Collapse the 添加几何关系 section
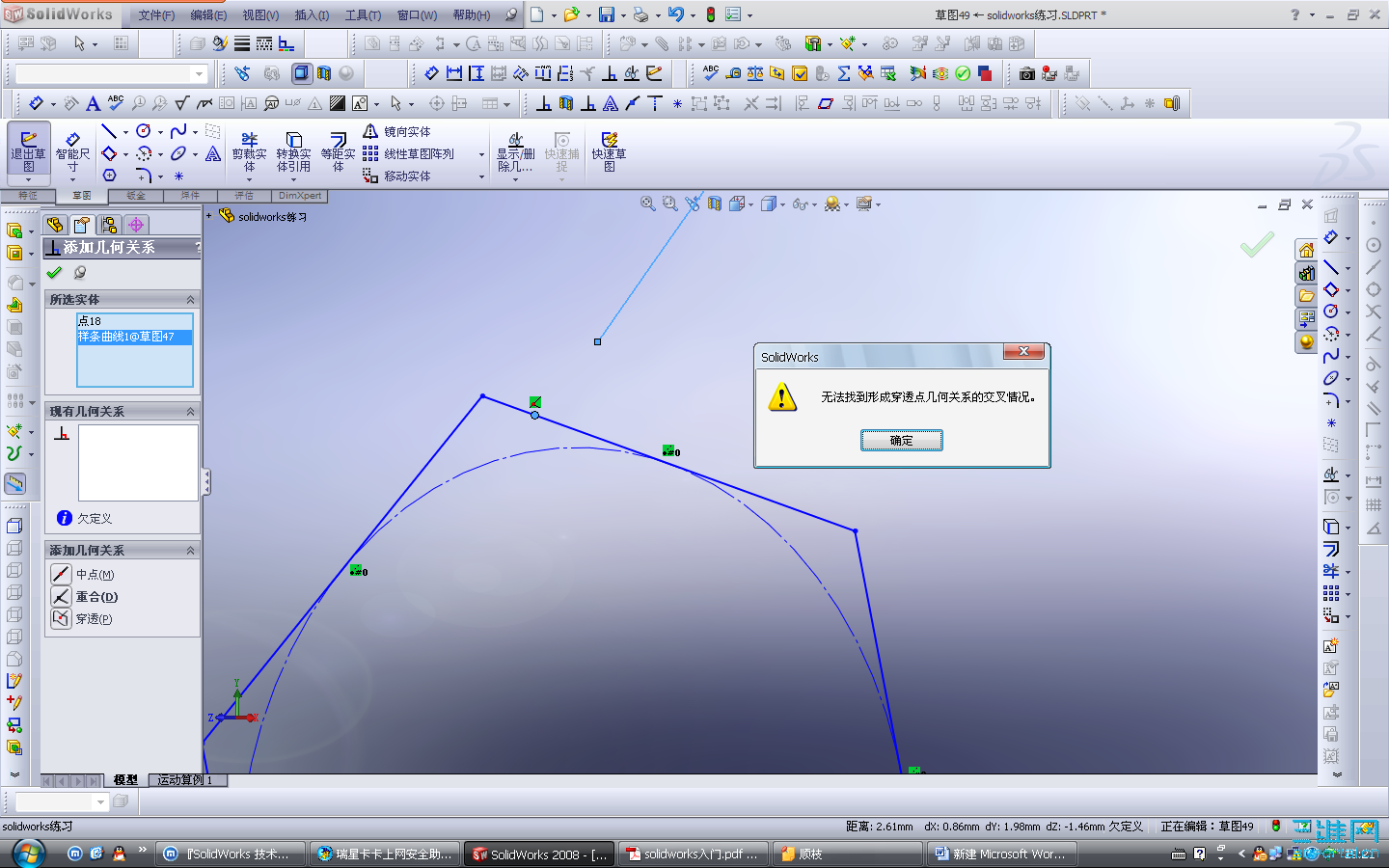The width and height of the screenshot is (1389, 868). coord(190,551)
